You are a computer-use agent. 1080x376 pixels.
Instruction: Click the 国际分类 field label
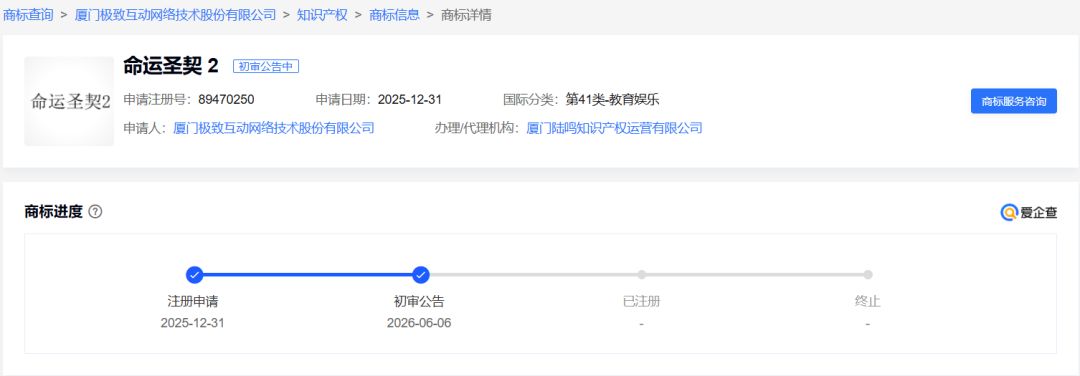coord(530,99)
